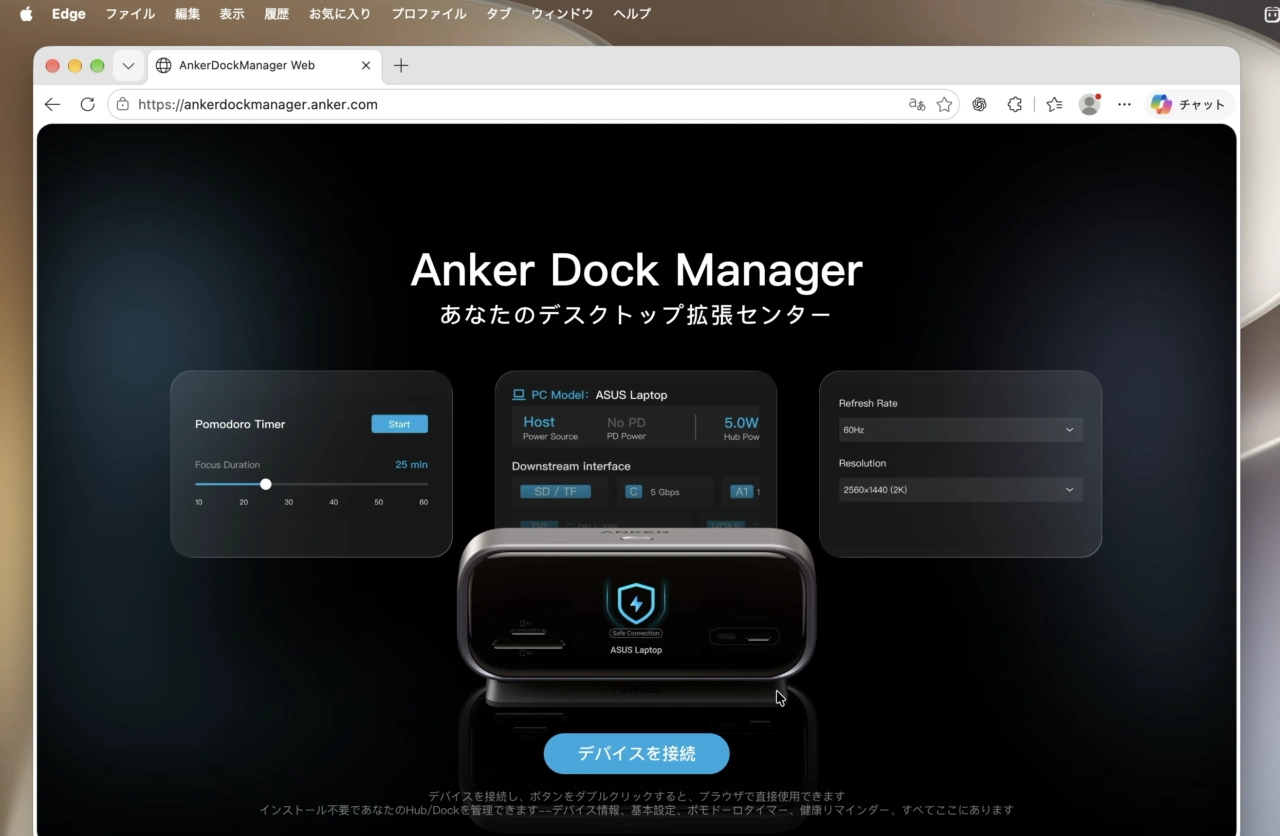Add this page to favorites with star
This screenshot has height=836, width=1280.
click(x=944, y=104)
